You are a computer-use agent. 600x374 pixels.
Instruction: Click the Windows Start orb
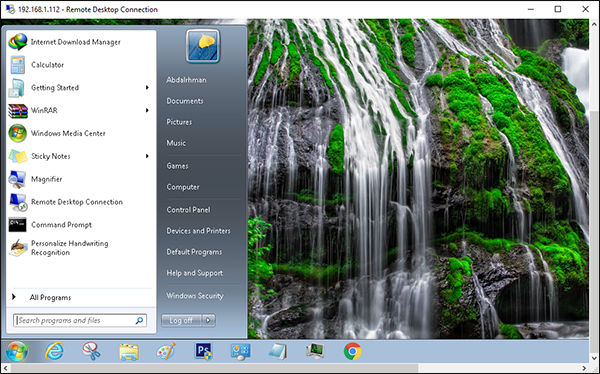point(16,351)
